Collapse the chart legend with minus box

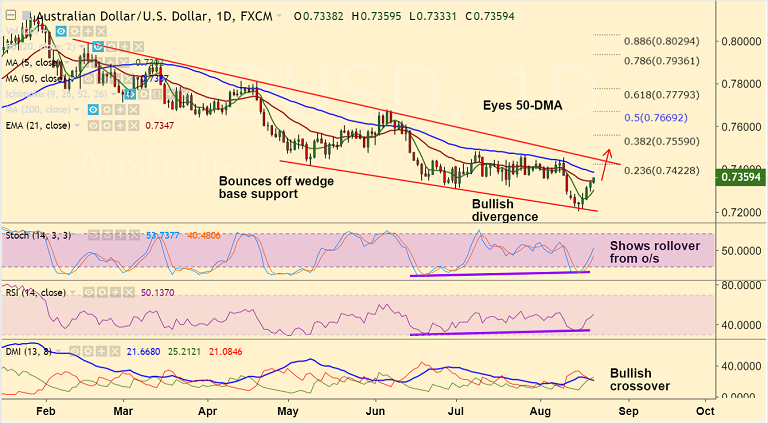tap(11, 15)
